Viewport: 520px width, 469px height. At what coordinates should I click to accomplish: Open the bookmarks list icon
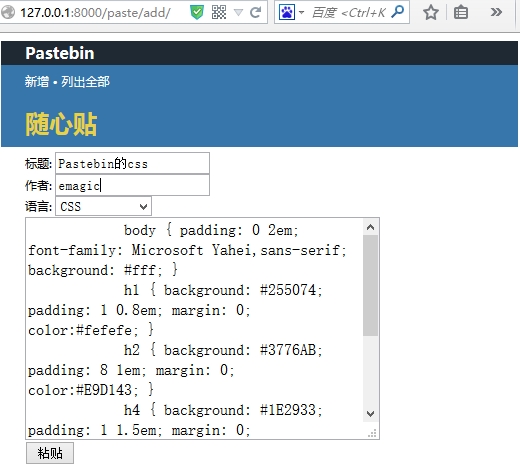(461, 12)
